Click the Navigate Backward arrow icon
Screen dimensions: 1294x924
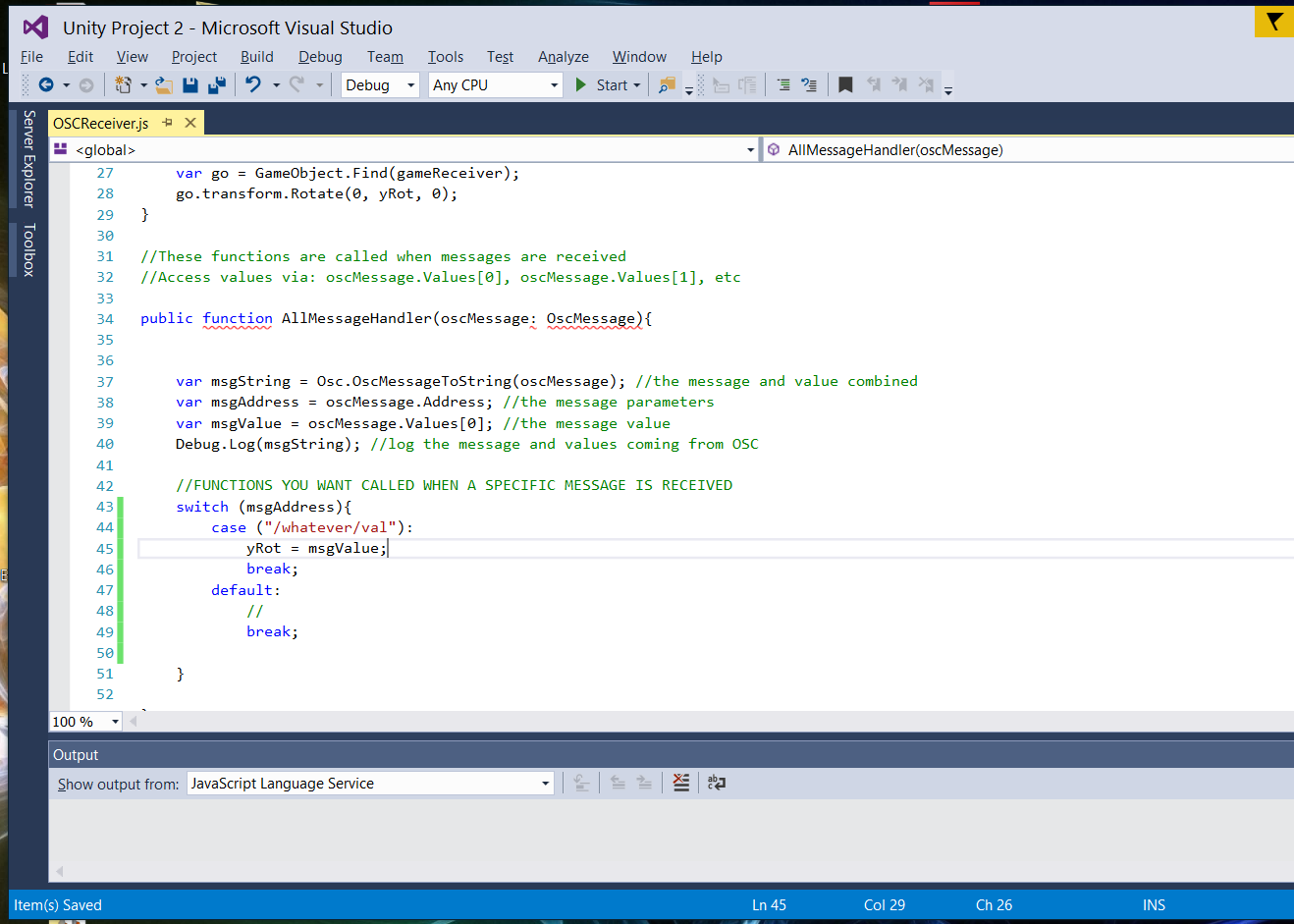click(45, 85)
